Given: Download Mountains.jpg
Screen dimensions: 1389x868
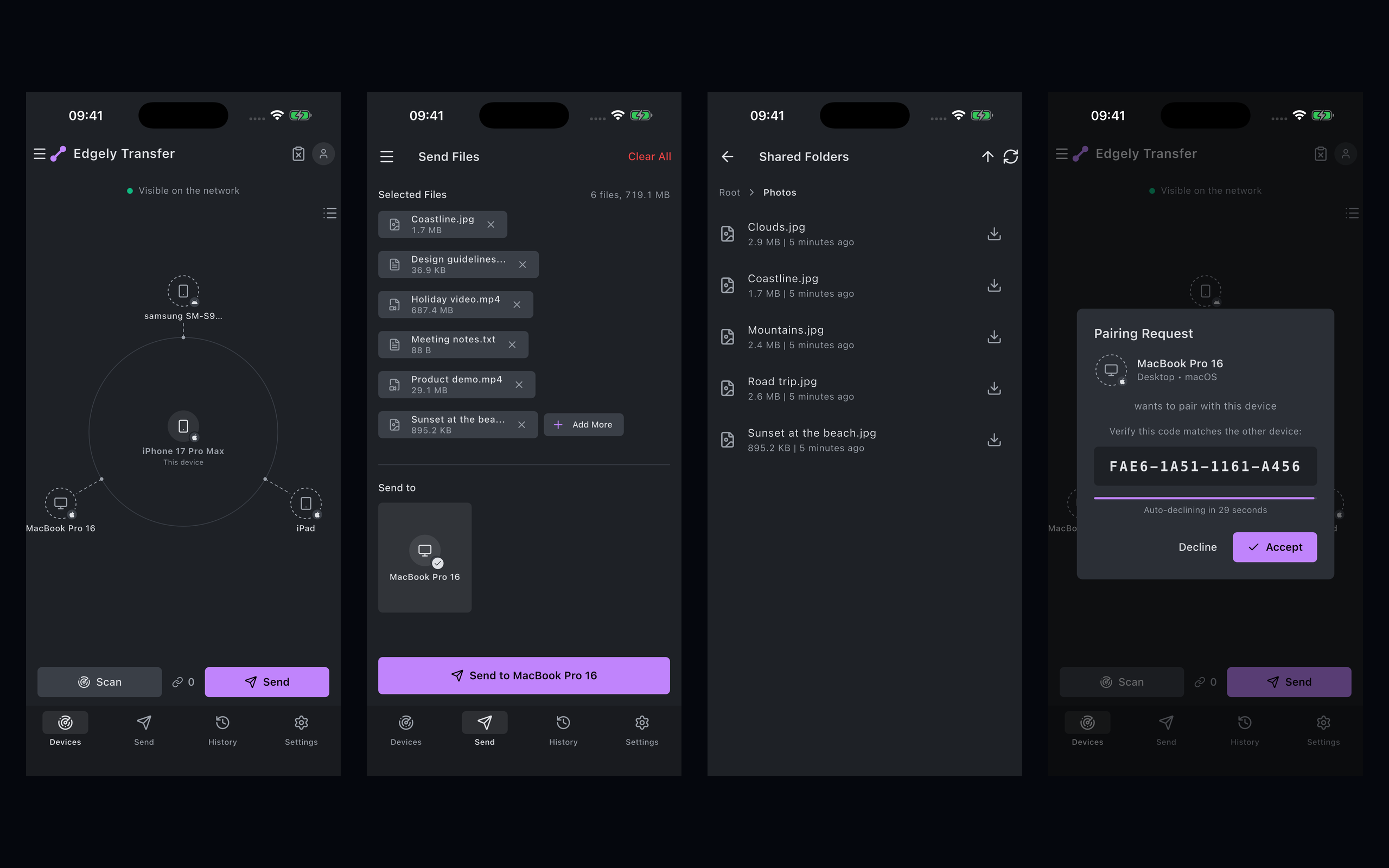Looking at the screenshot, I should click(994, 337).
